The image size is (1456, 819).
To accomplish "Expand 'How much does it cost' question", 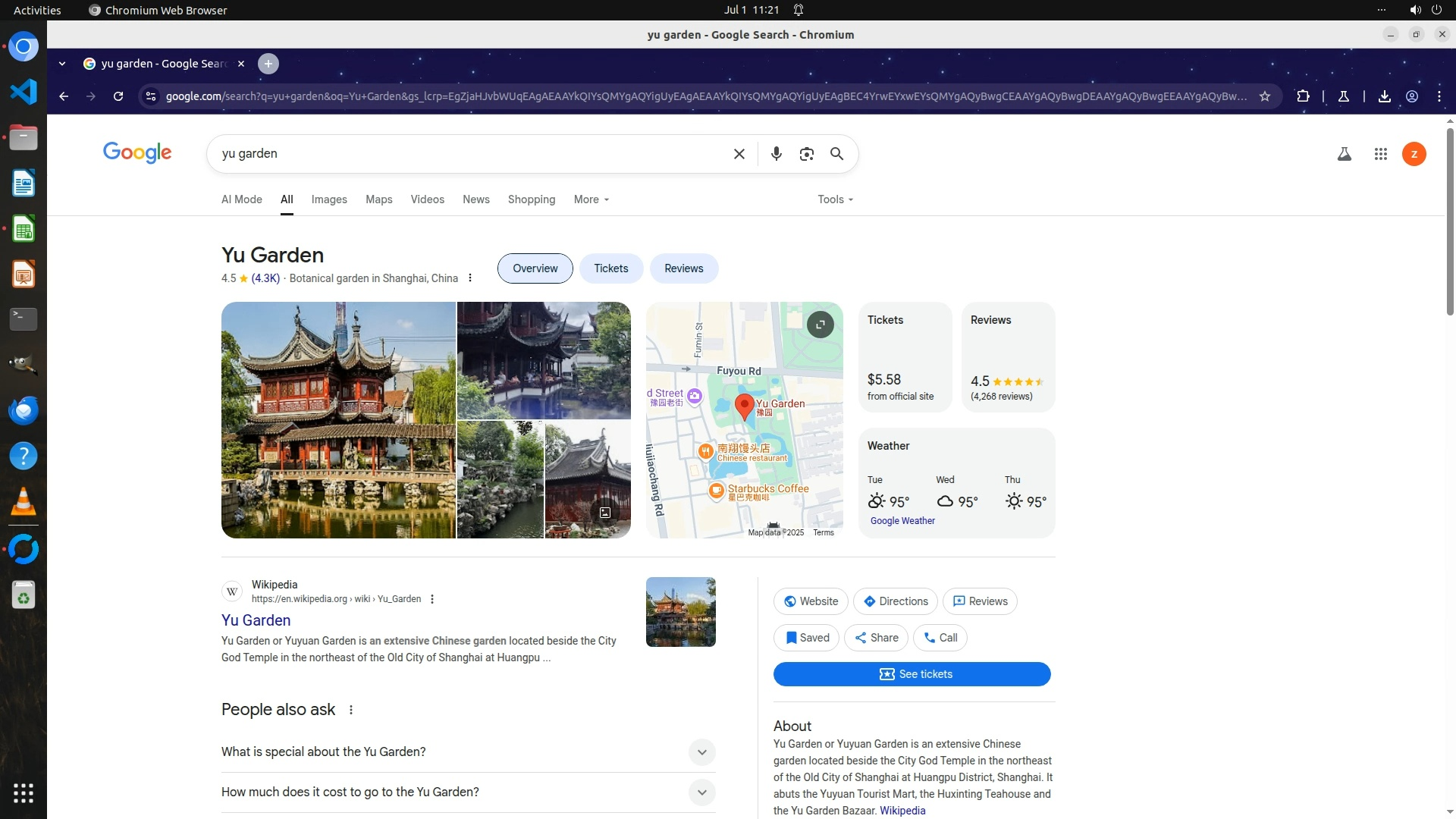I will tap(701, 792).
